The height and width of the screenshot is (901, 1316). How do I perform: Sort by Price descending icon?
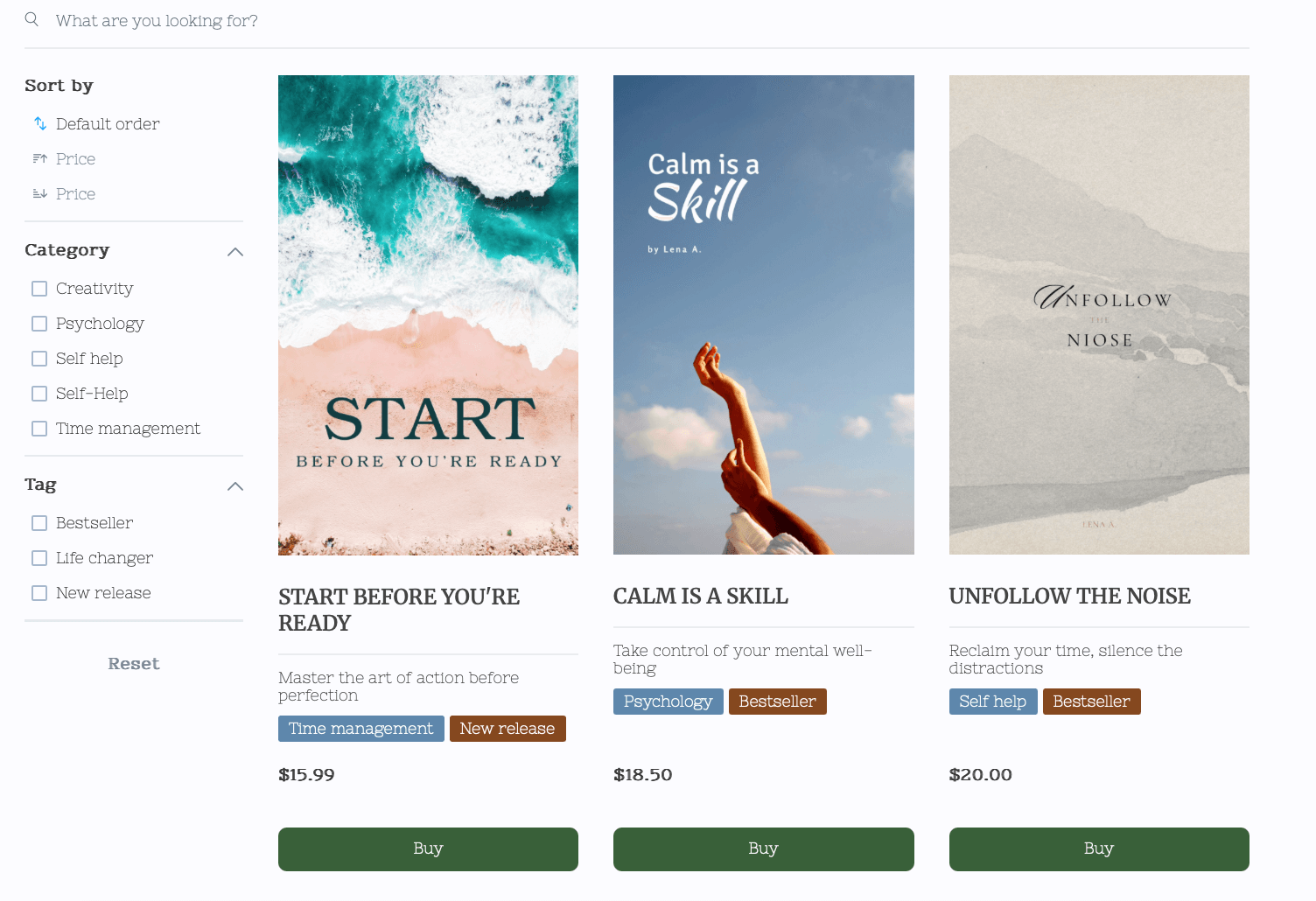(40, 194)
